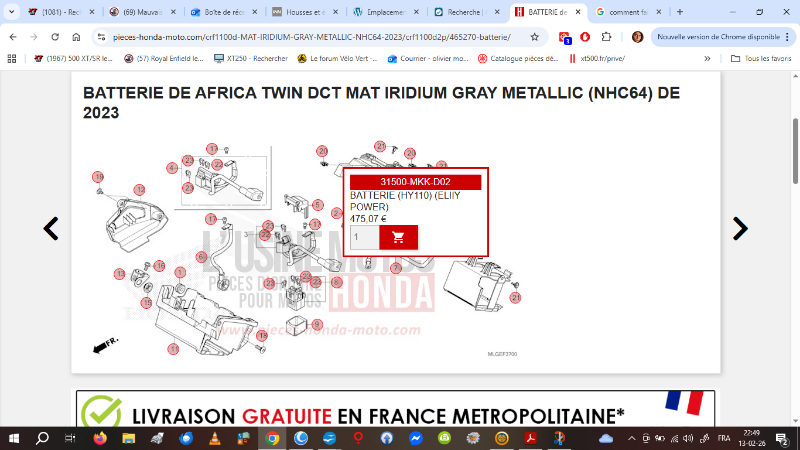Switch to the Recherche tab
The width and height of the screenshot is (800, 450).
pyautogui.click(x=467, y=12)
